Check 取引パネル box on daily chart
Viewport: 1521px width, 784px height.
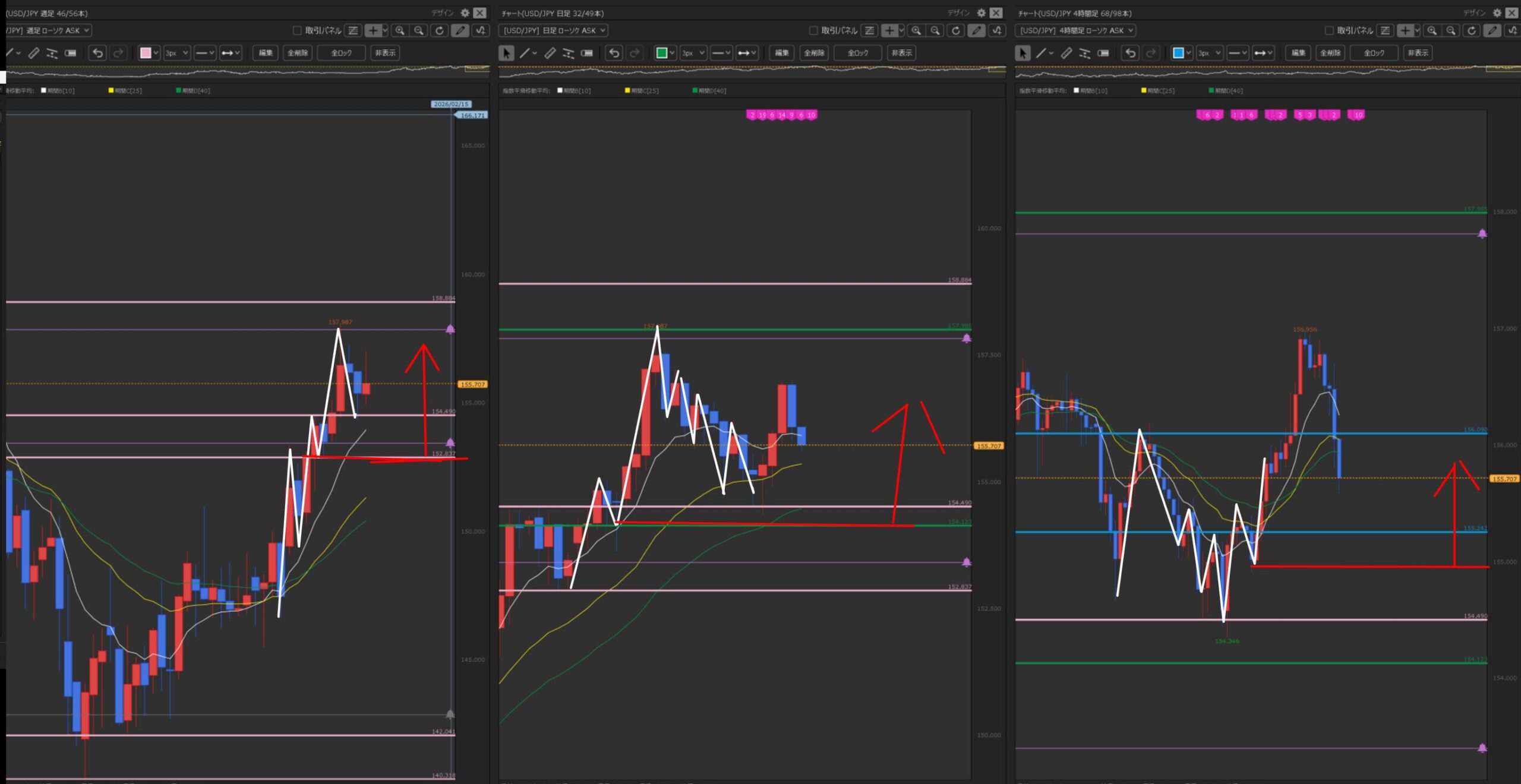[813, 30]
